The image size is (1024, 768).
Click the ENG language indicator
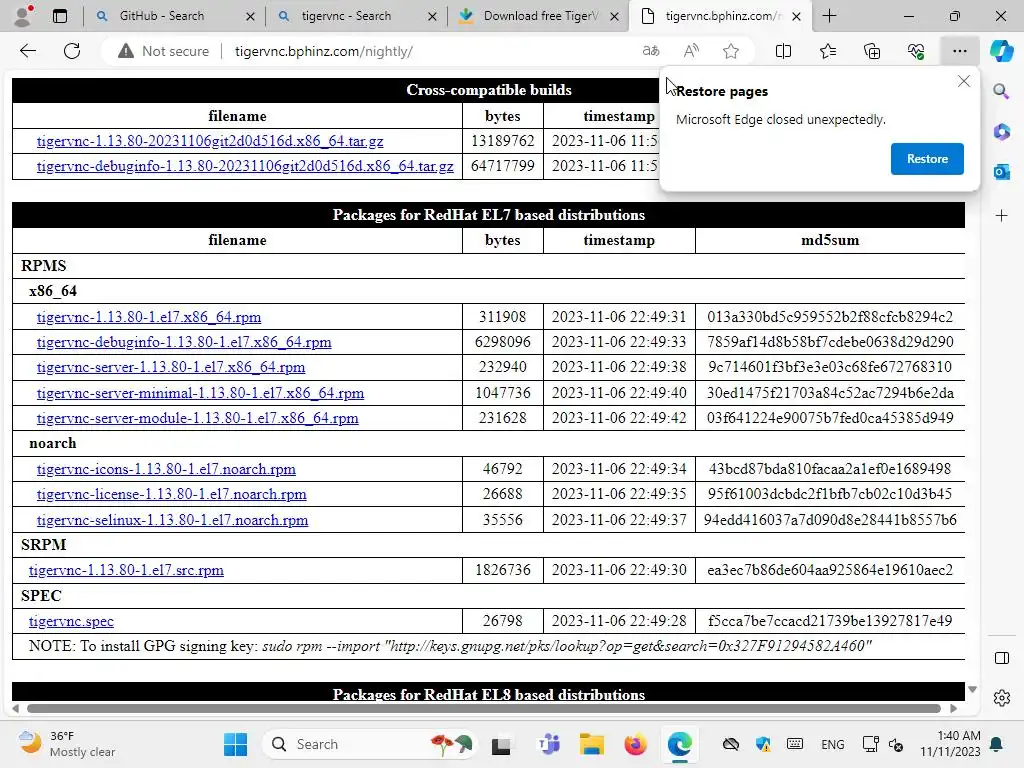[x=832, y=744]
